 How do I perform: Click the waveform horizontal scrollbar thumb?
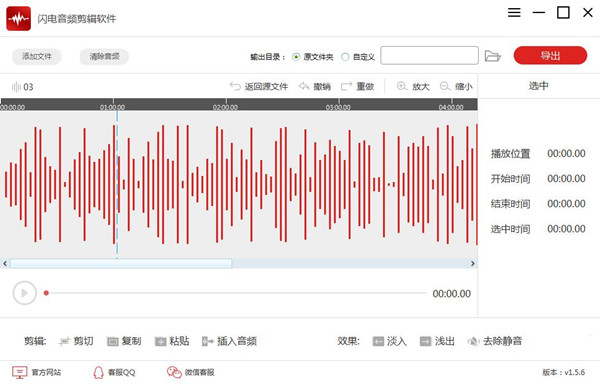pos(121,264)
